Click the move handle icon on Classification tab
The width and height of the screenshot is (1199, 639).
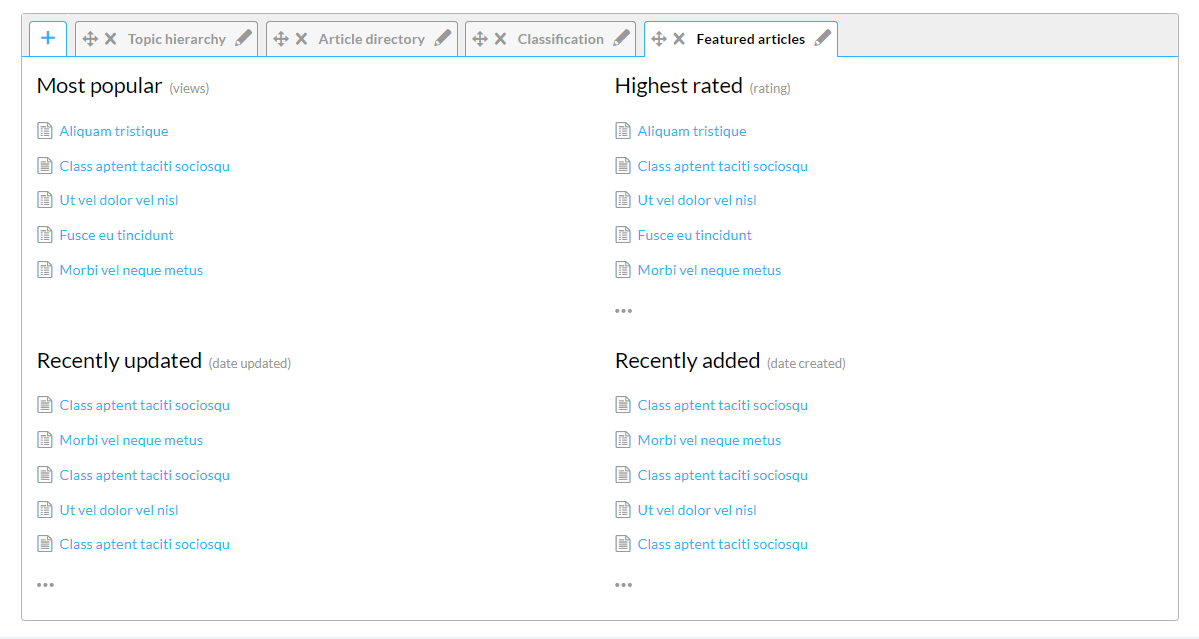click(480, 39)
